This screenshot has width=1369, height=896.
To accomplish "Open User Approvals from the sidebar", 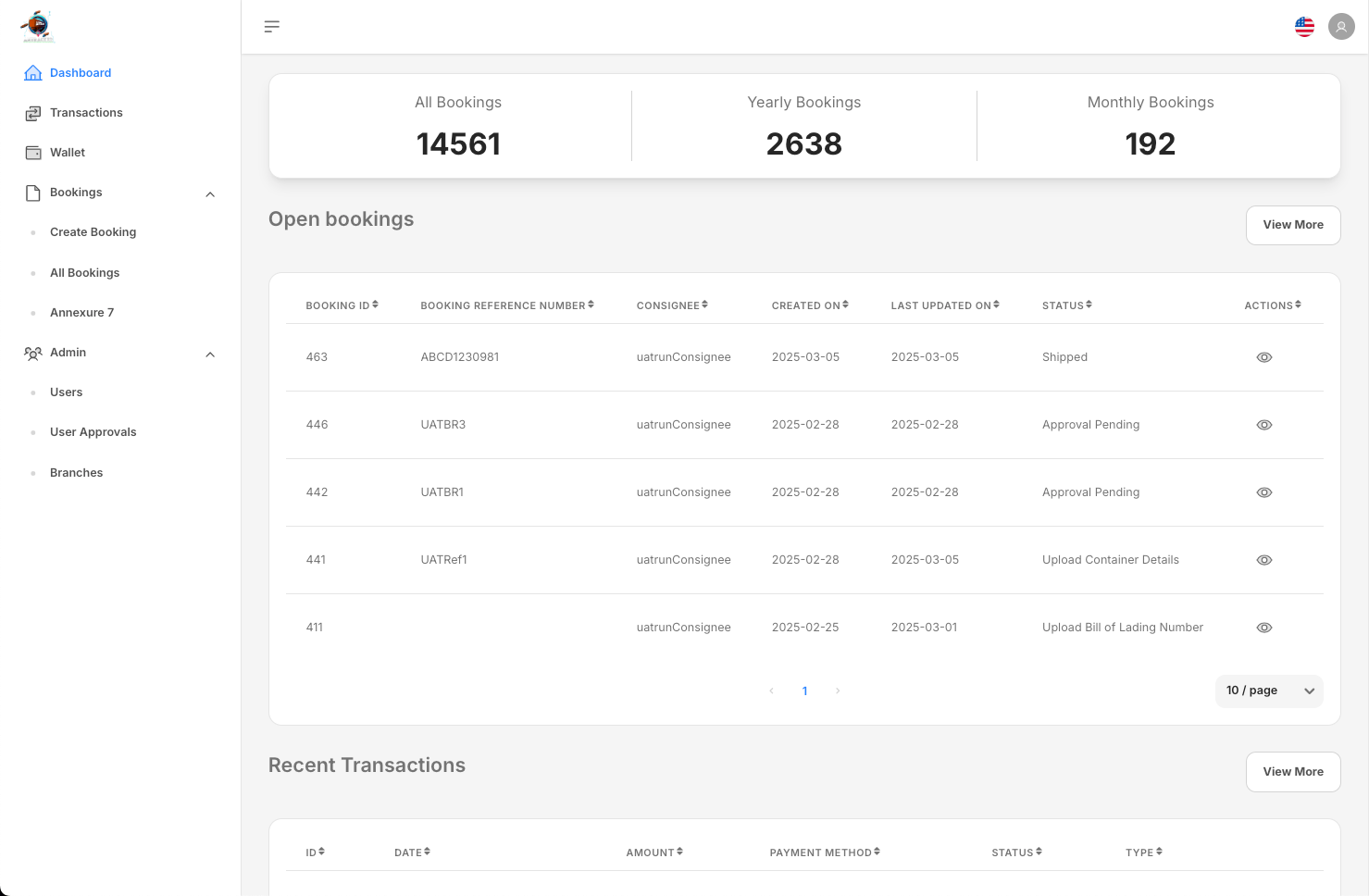I will [93, 432].
